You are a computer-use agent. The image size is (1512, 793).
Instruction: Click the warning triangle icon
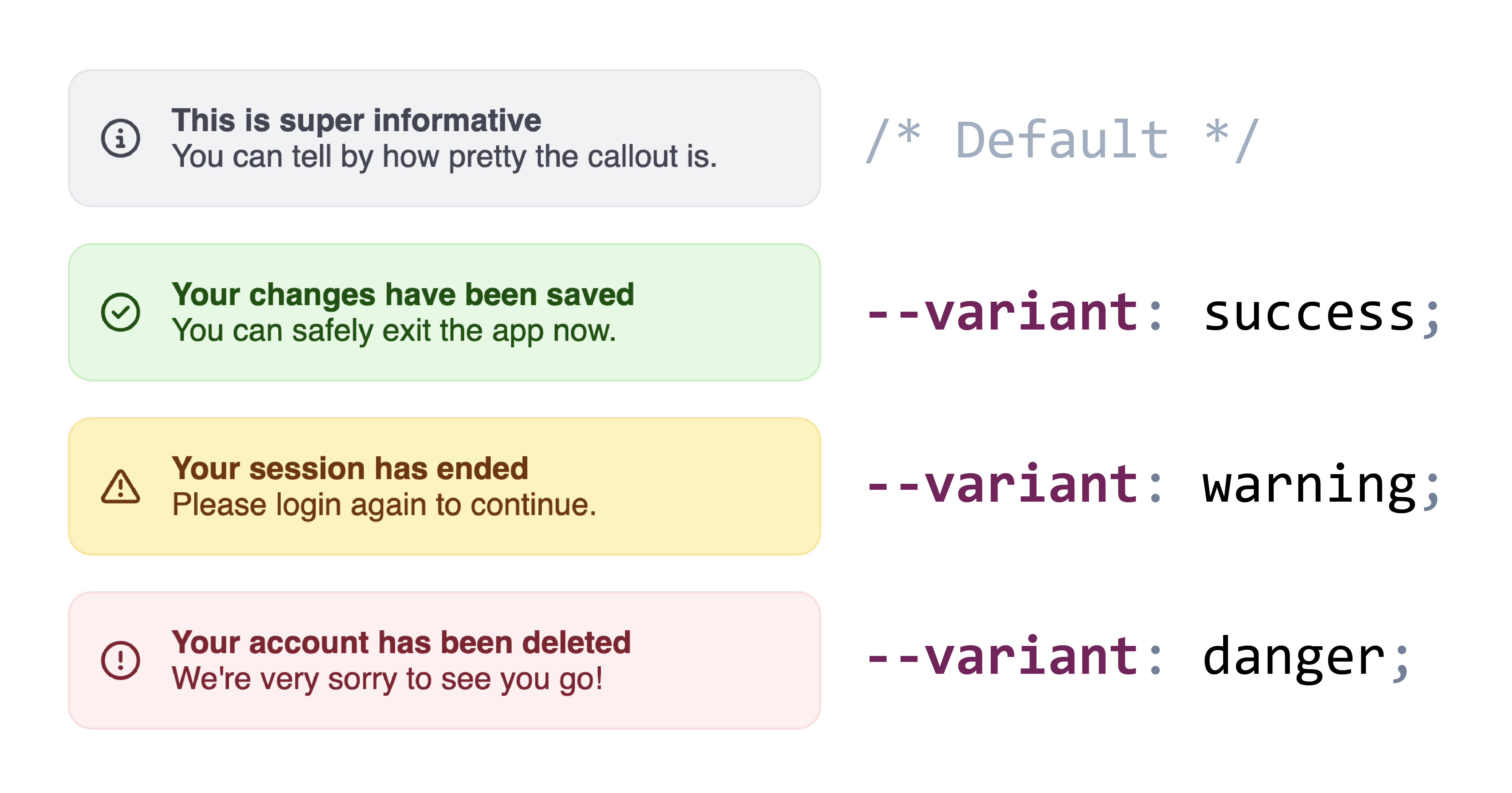(120, 486)
